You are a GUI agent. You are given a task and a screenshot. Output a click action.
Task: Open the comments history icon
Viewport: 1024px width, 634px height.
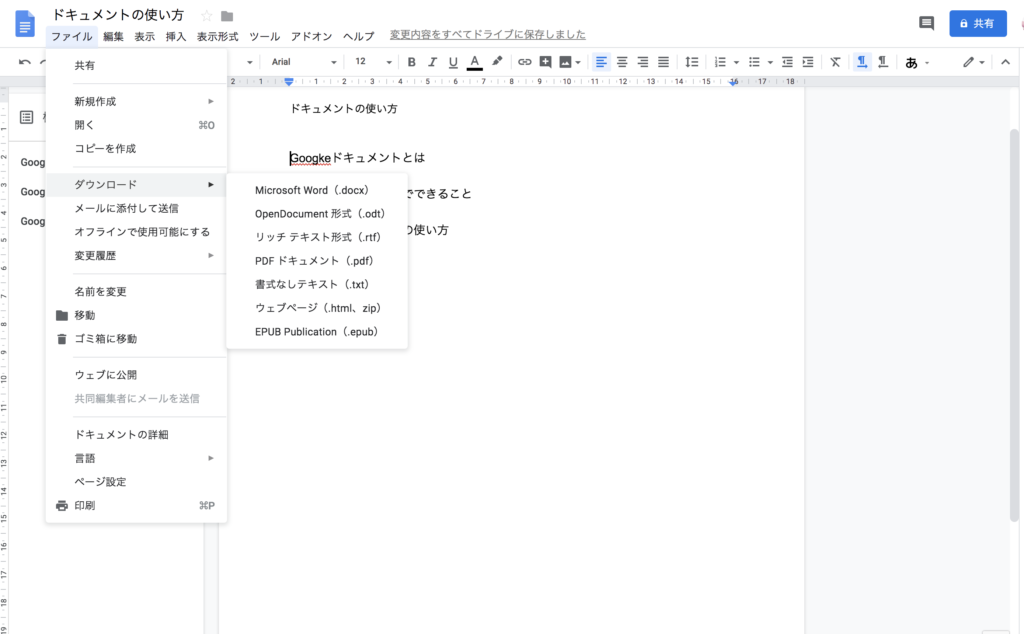(926, 24)
